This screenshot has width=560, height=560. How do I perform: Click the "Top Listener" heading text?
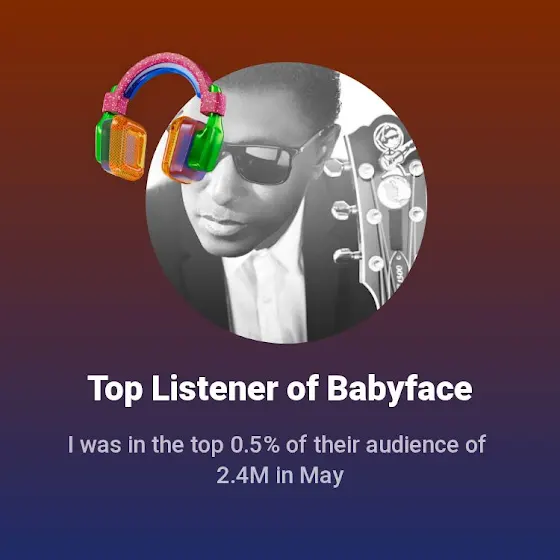click(182, 389)
